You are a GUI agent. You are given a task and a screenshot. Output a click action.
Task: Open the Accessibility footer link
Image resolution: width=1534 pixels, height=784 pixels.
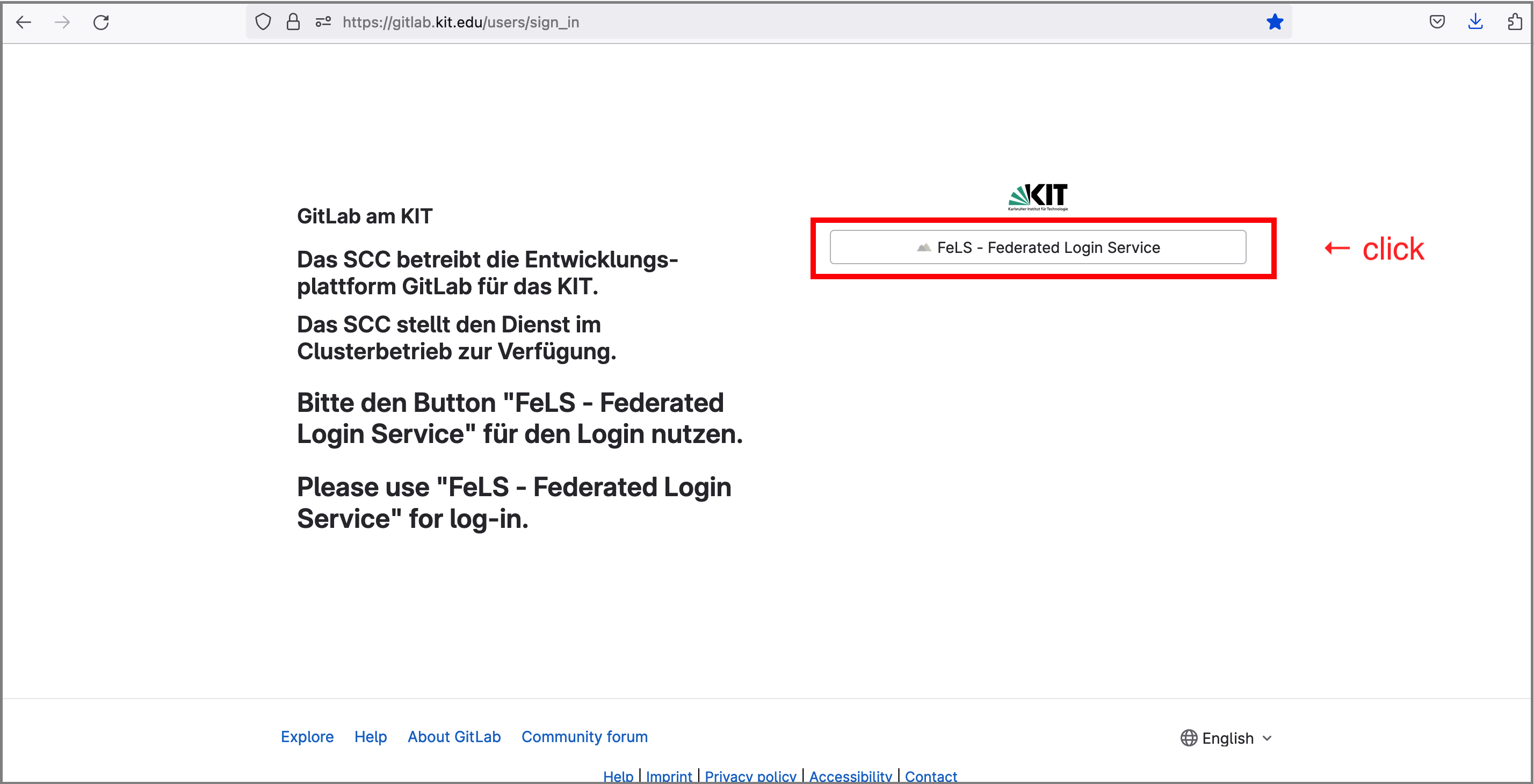coord(850,775)
